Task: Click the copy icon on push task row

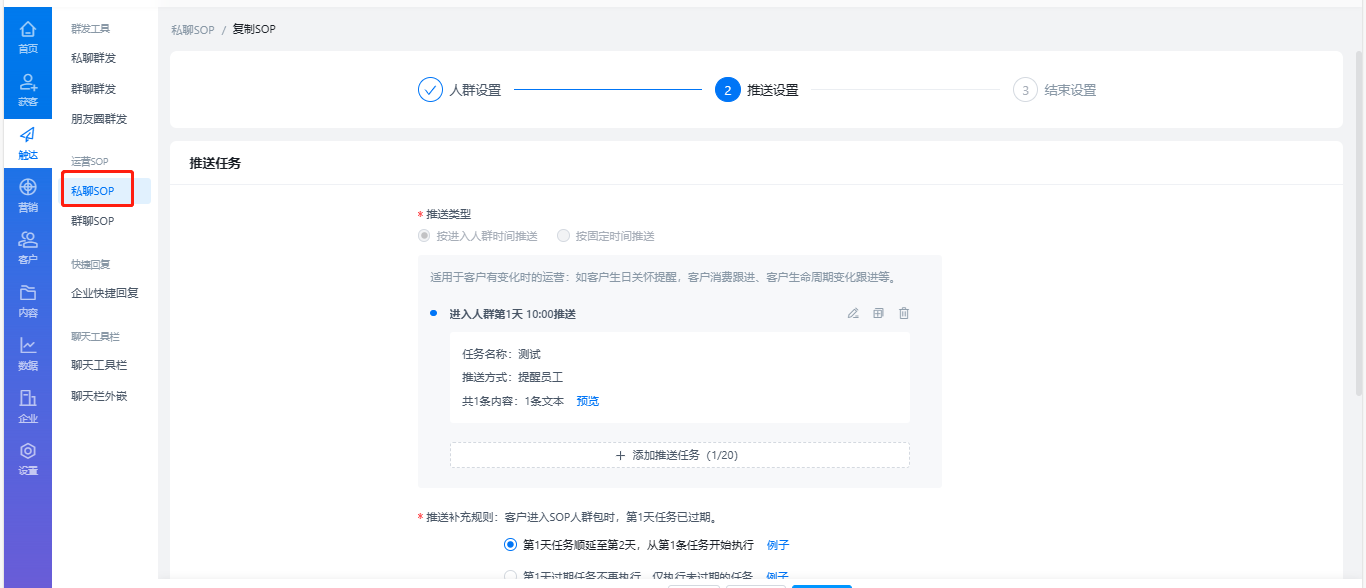Action: (x=878, y=313)
